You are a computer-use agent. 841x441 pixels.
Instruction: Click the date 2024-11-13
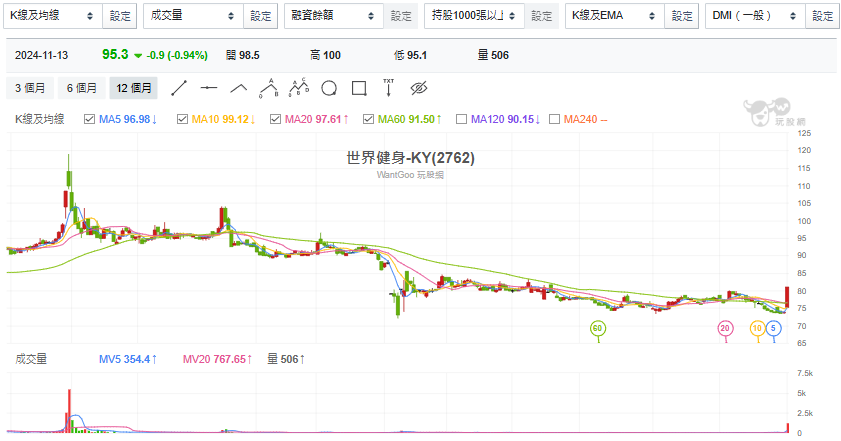pos(41,55)
